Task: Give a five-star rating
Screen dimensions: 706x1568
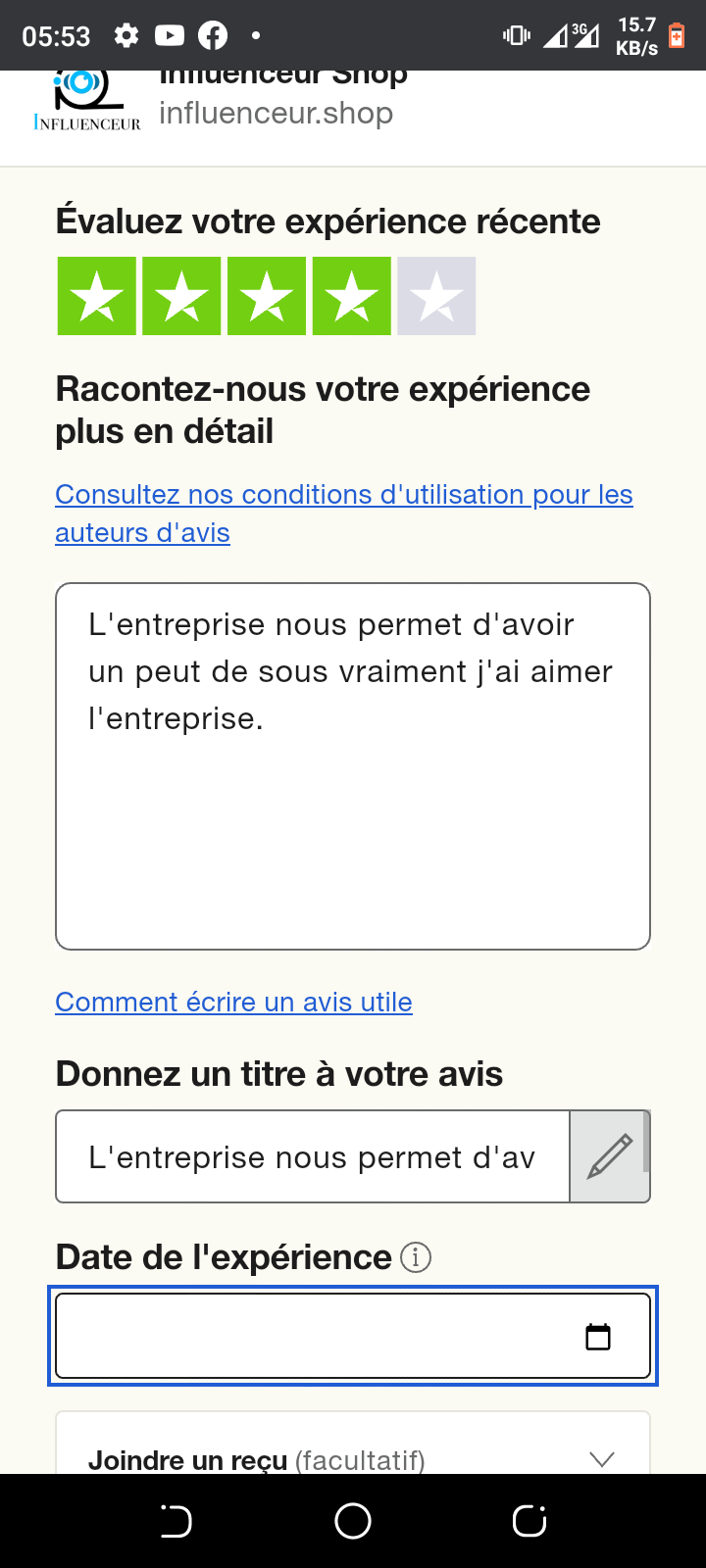Action: tap(436, 296)
